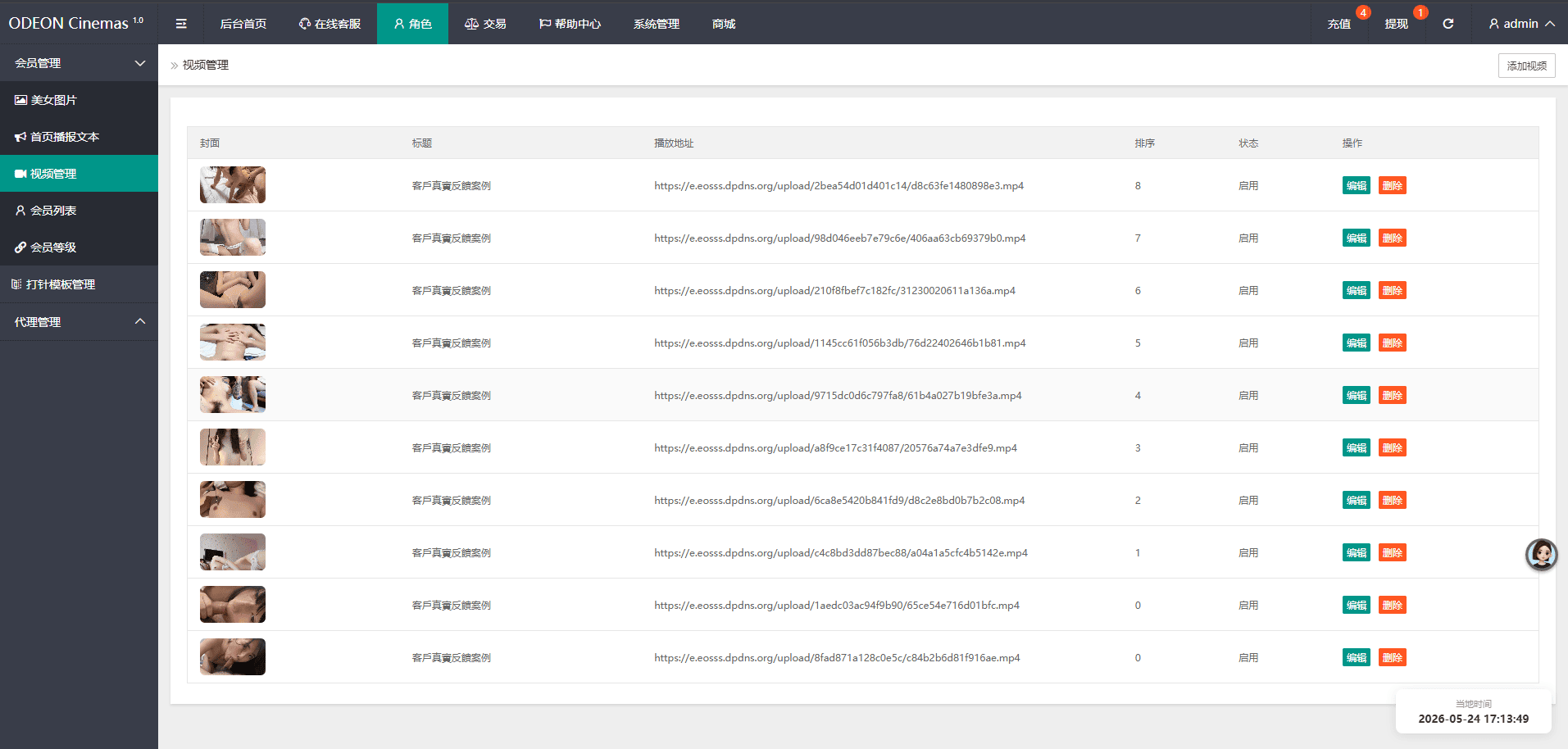
Task: Open 充值 notifications with badge 4
Action: pos(1339,24)
